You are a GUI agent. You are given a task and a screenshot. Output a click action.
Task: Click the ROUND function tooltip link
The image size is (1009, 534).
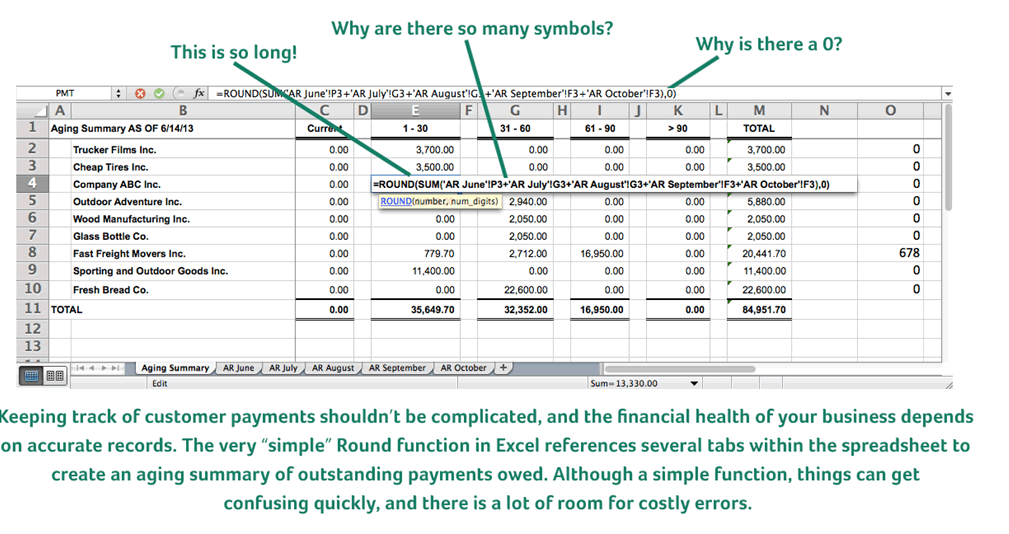[396, 201]
